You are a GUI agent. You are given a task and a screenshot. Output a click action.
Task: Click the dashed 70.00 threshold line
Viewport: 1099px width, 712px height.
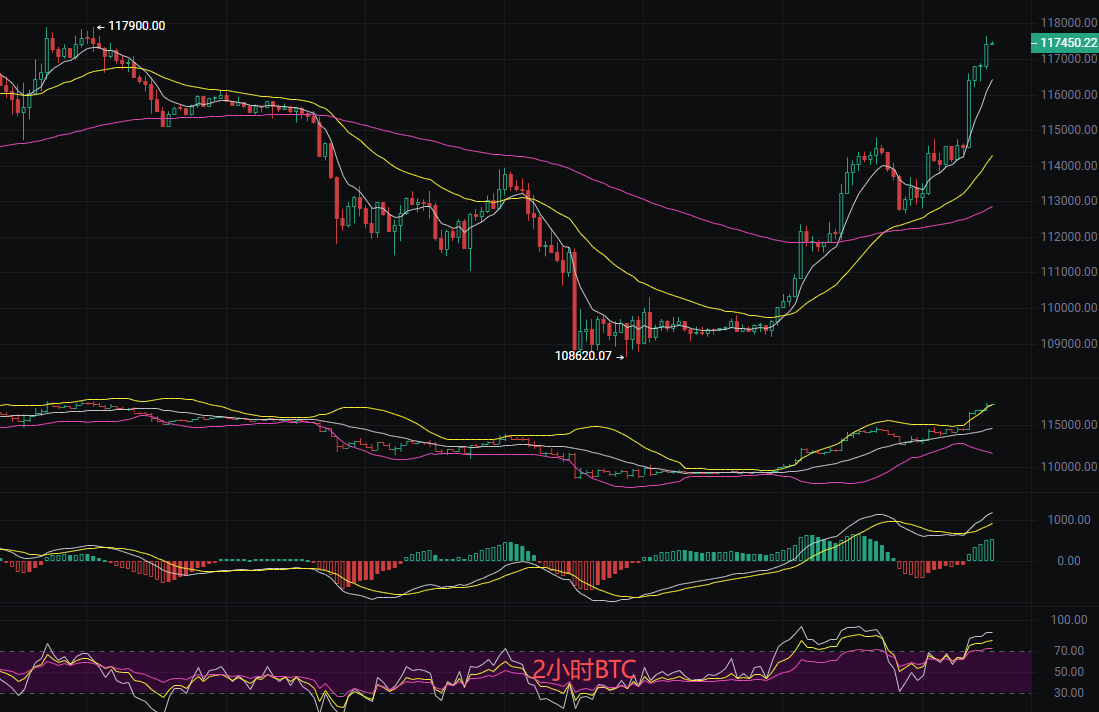coord(300,651)
